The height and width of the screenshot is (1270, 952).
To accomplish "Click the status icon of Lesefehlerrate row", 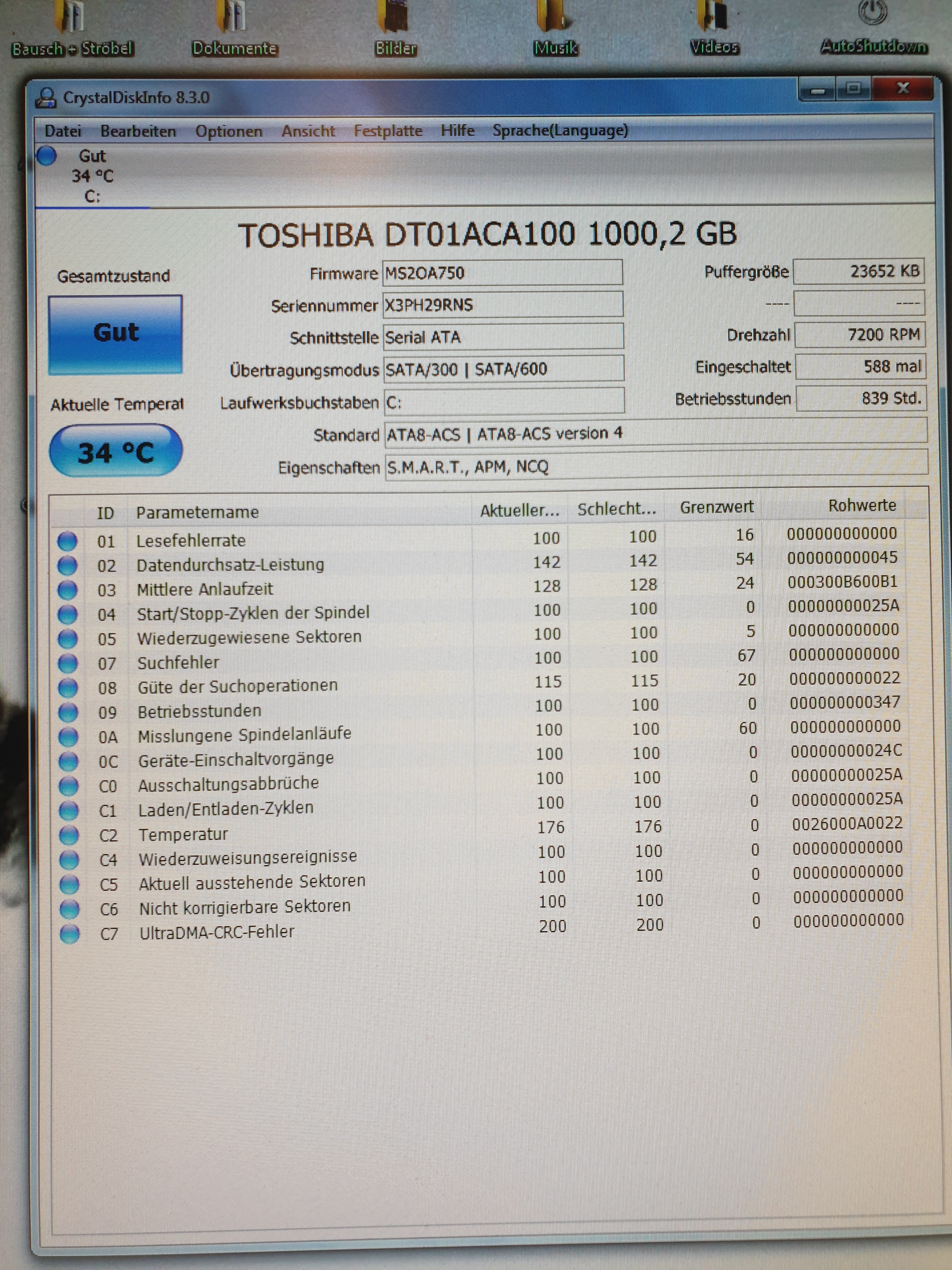I will click(x=67, y=541).
